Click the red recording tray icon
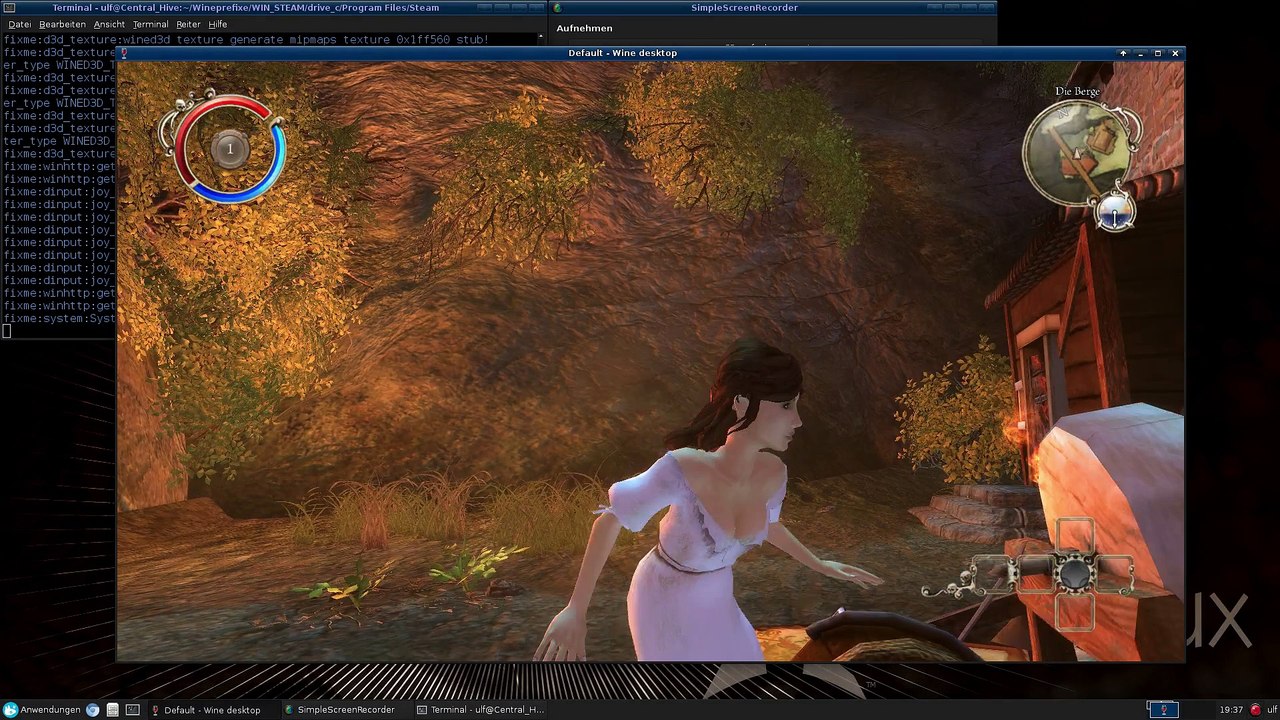1280x720 pixels. (x=1255, y=710)
